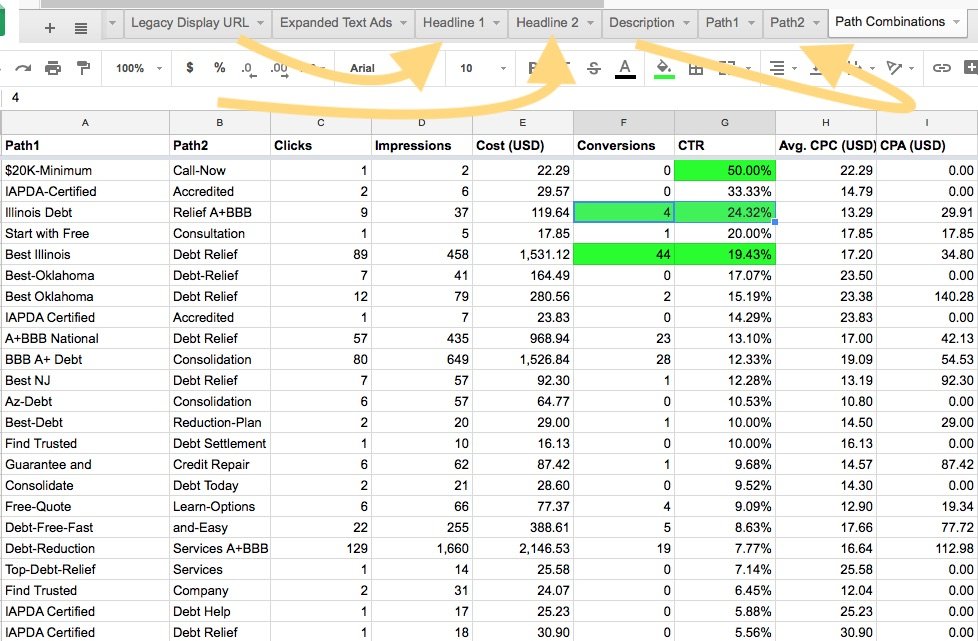978x641 pixels.
Task: Toggle bold formatting
Action: [x=532, y=68]
